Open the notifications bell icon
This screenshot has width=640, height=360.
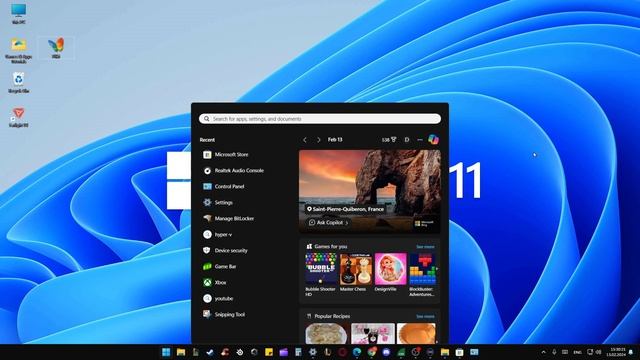coord(631,352)
